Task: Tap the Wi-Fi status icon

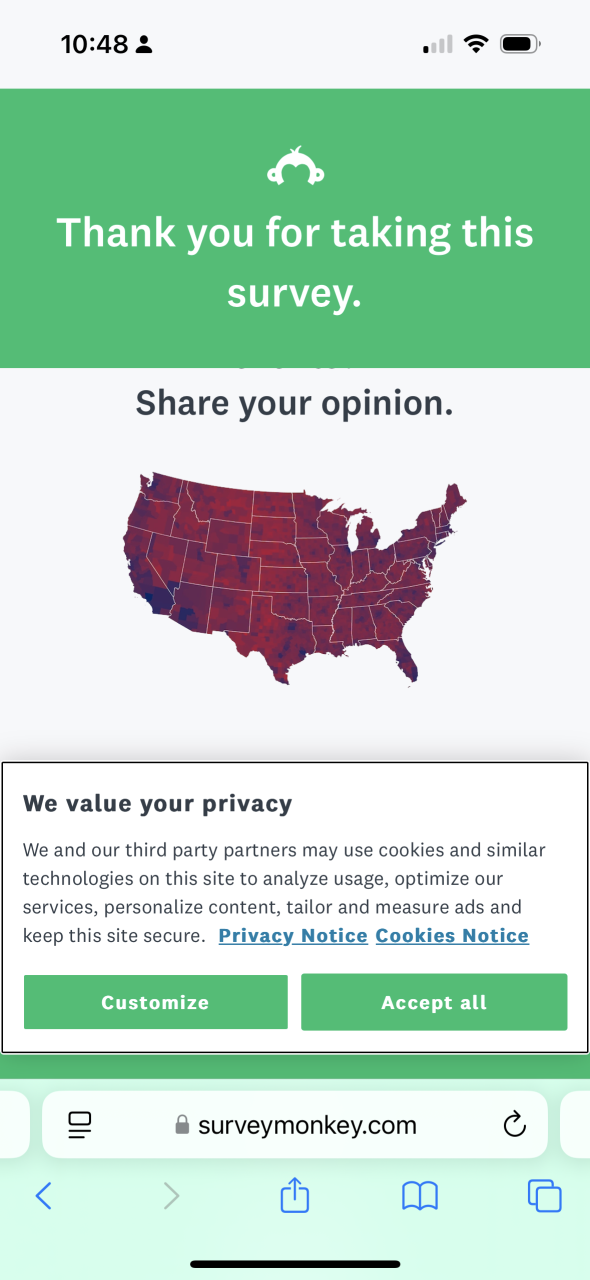Action: click(x=476, y=44)
